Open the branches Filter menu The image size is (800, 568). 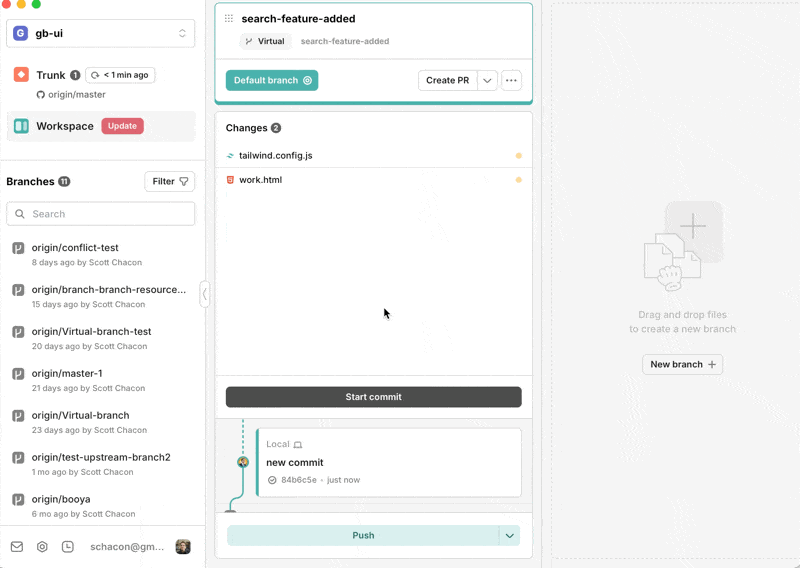pos(170,181)
